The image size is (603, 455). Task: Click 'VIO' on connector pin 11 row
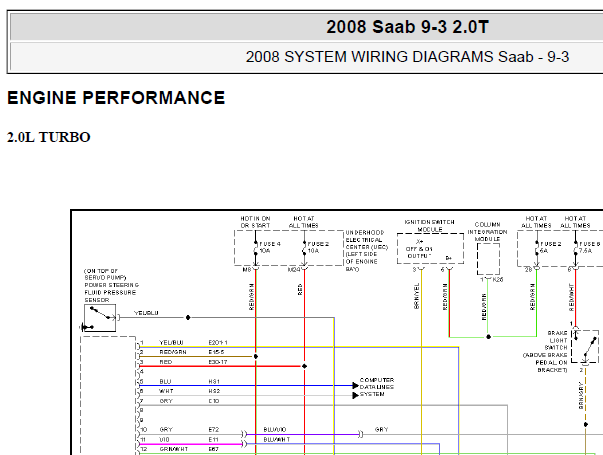pos(164,440)
